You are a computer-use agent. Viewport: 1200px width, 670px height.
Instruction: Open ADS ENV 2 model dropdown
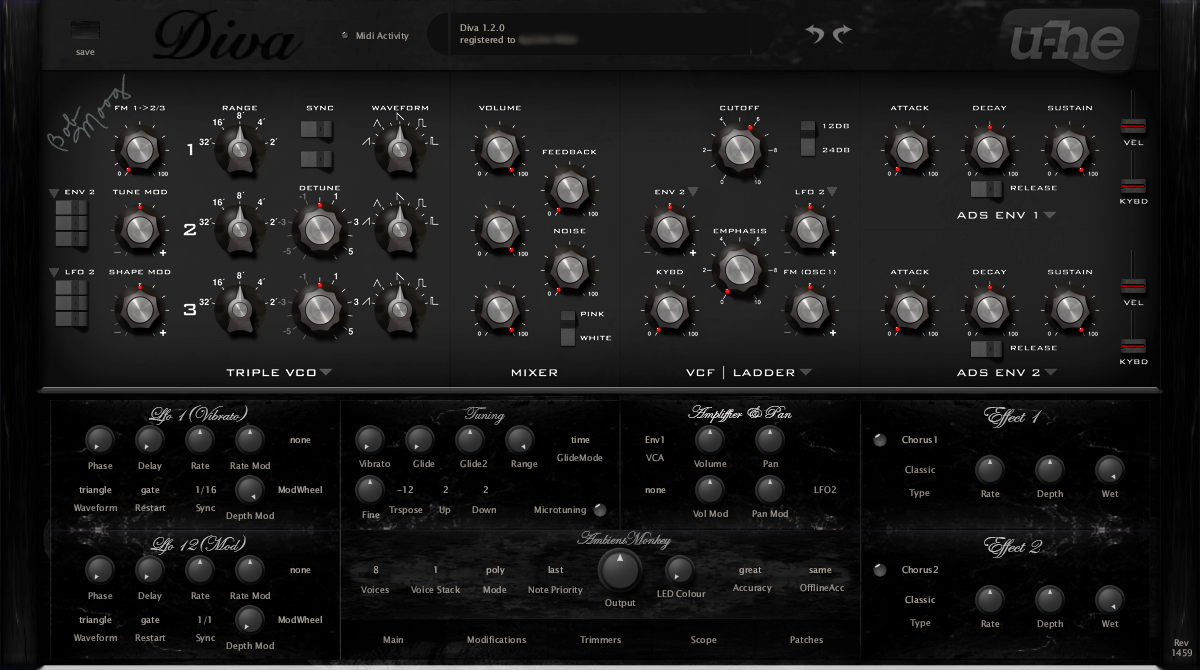coord(1051,373)
